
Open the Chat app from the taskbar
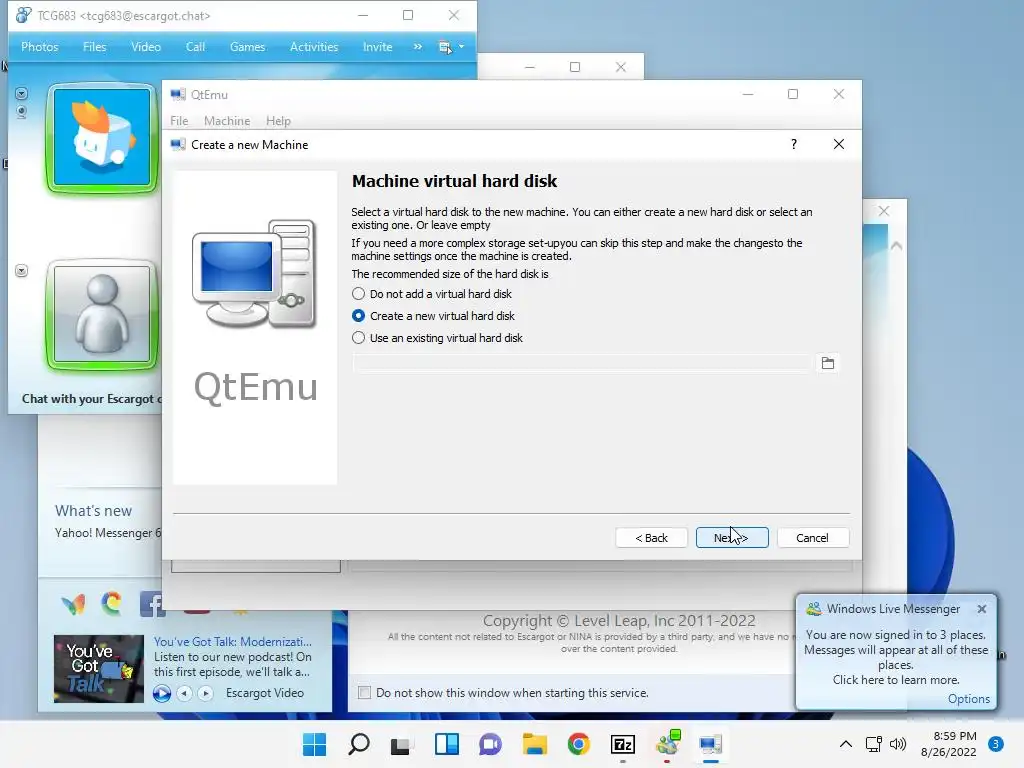[490, 744]
